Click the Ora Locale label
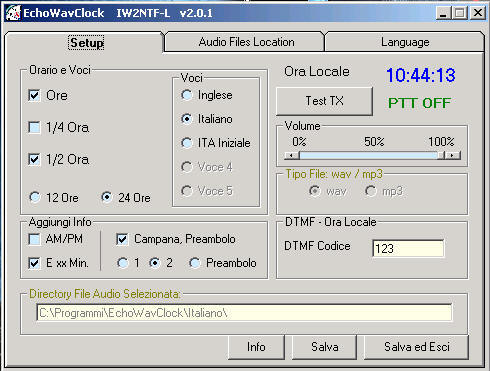The height and width of the screenshot is (371, 490). tap(317, 72)
